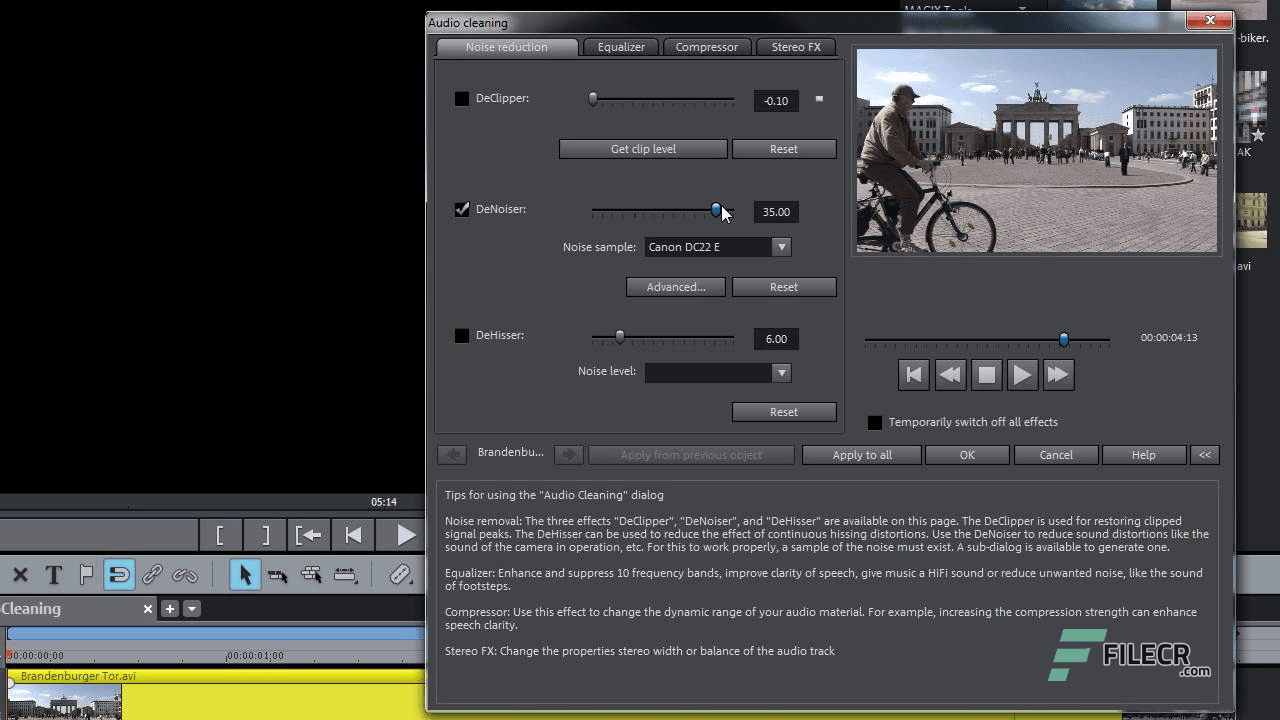Image resolution: width=1280 pixels, height=720 pixels.
Task: Open the Noise level dropdown
Action: (781, 372)
